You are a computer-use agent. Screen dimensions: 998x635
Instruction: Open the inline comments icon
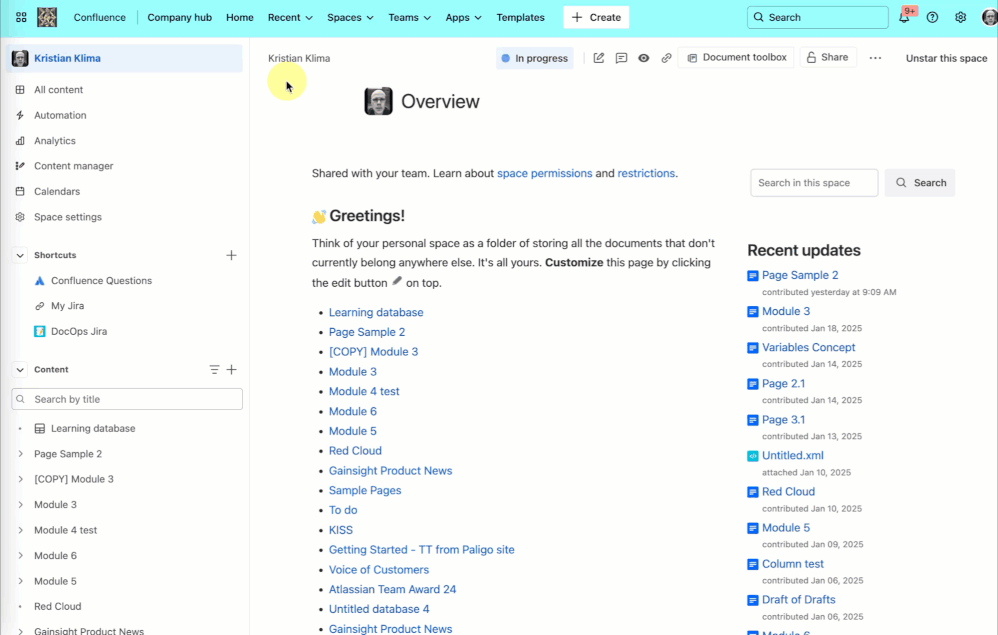pyautogui.click(x=621, y=58)
